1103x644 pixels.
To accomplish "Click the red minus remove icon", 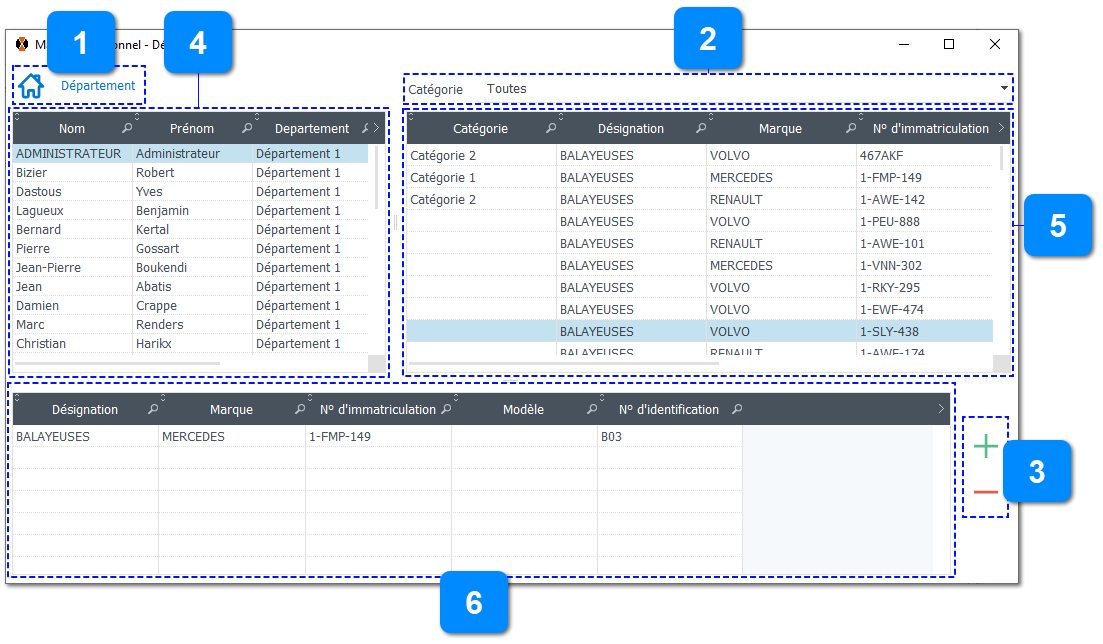I will click(985, 492).
